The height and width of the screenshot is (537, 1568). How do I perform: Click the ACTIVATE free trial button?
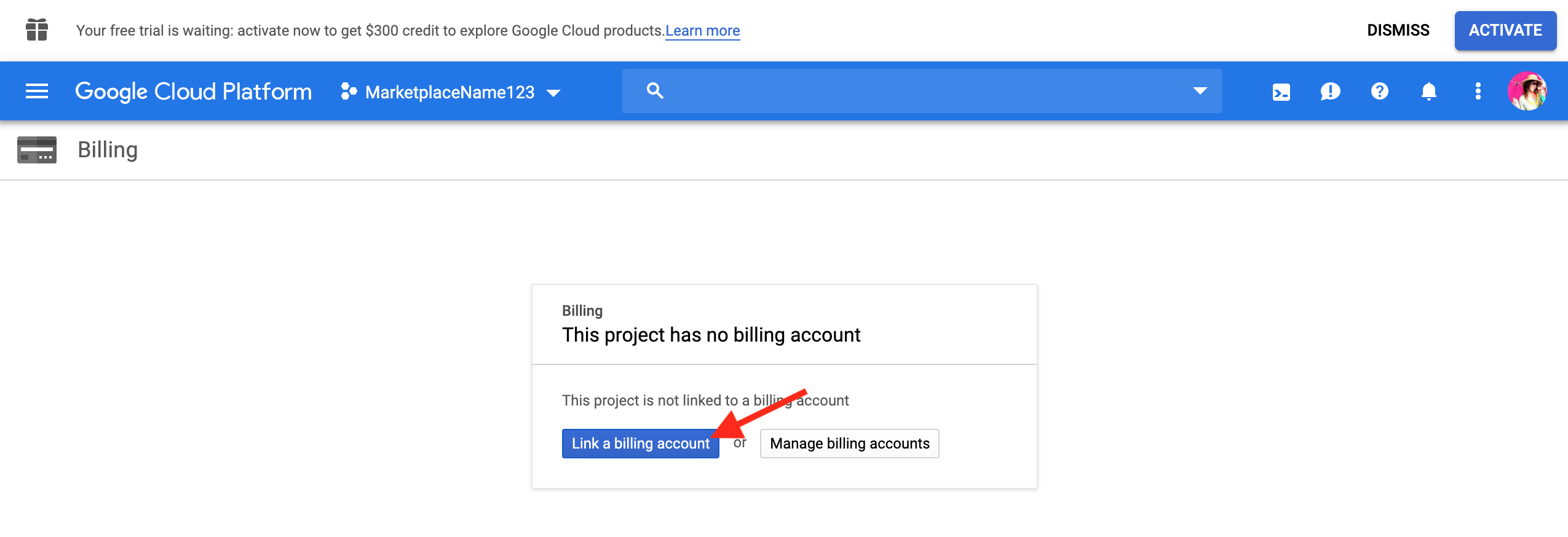[1505, 30]
